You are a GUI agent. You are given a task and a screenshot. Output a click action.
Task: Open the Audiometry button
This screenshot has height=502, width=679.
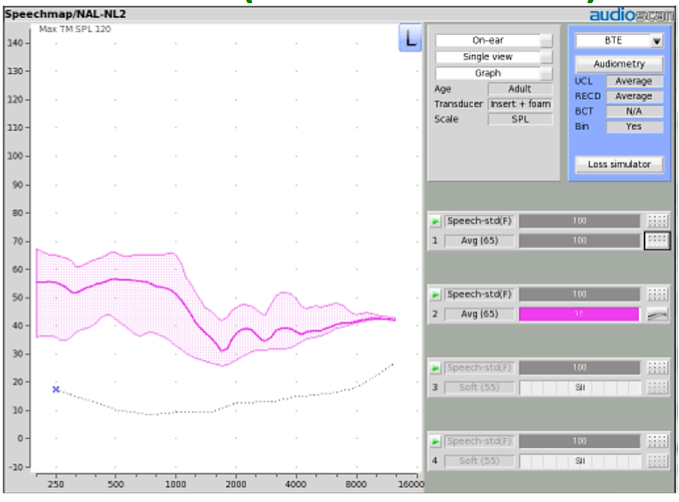619,64
